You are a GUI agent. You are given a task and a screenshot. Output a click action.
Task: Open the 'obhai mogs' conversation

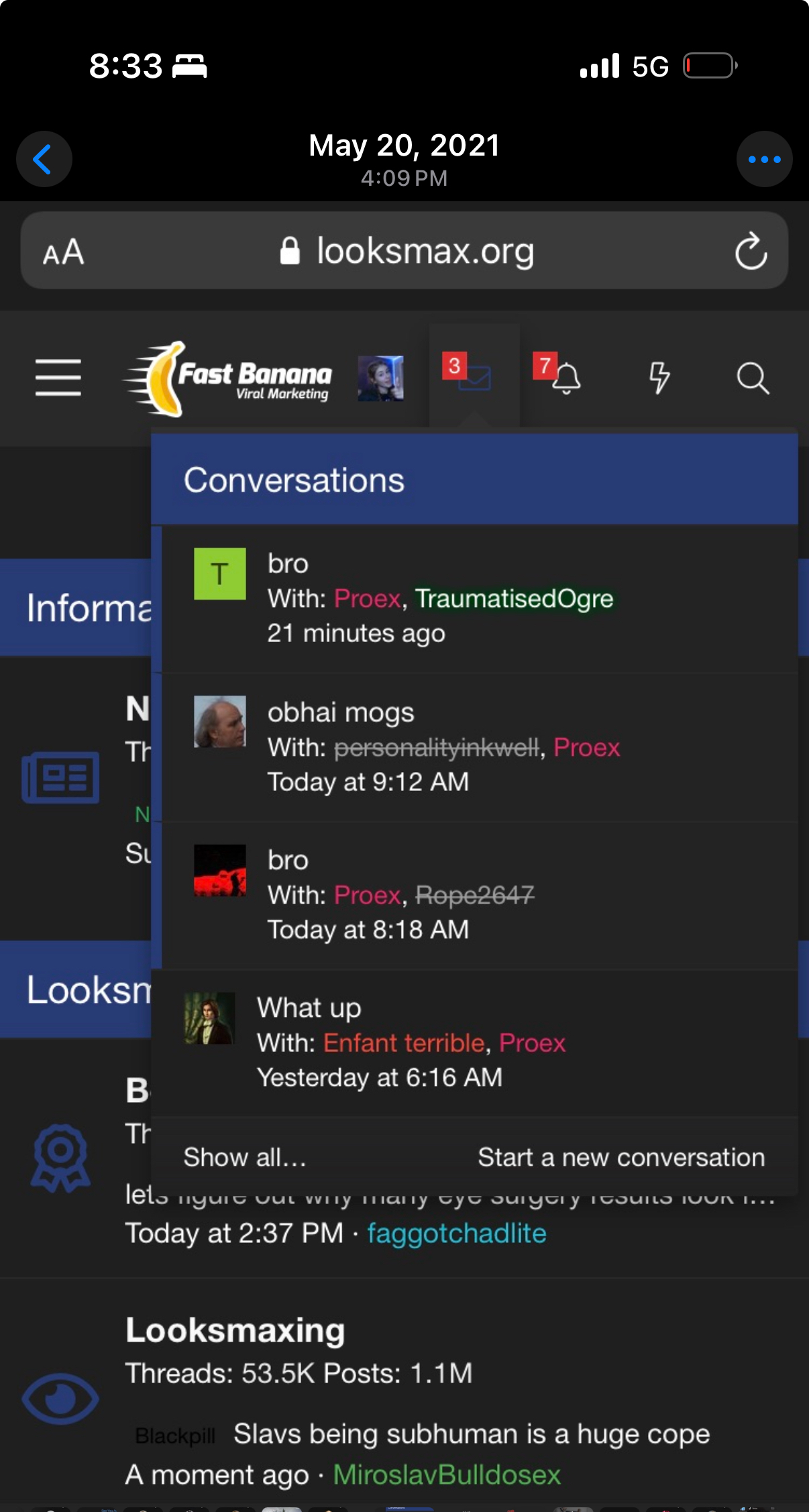(480, 747)
